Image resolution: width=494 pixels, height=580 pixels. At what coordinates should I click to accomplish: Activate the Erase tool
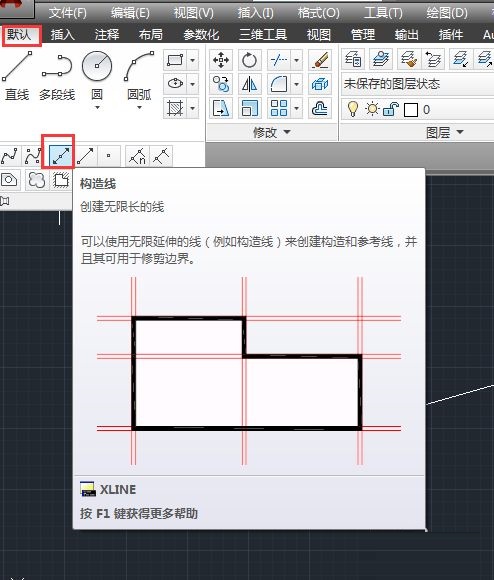point(320,60)
